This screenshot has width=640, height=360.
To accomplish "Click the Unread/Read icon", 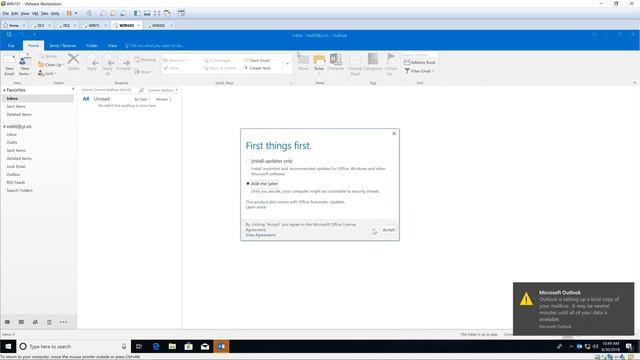I will tap(355, 64).
